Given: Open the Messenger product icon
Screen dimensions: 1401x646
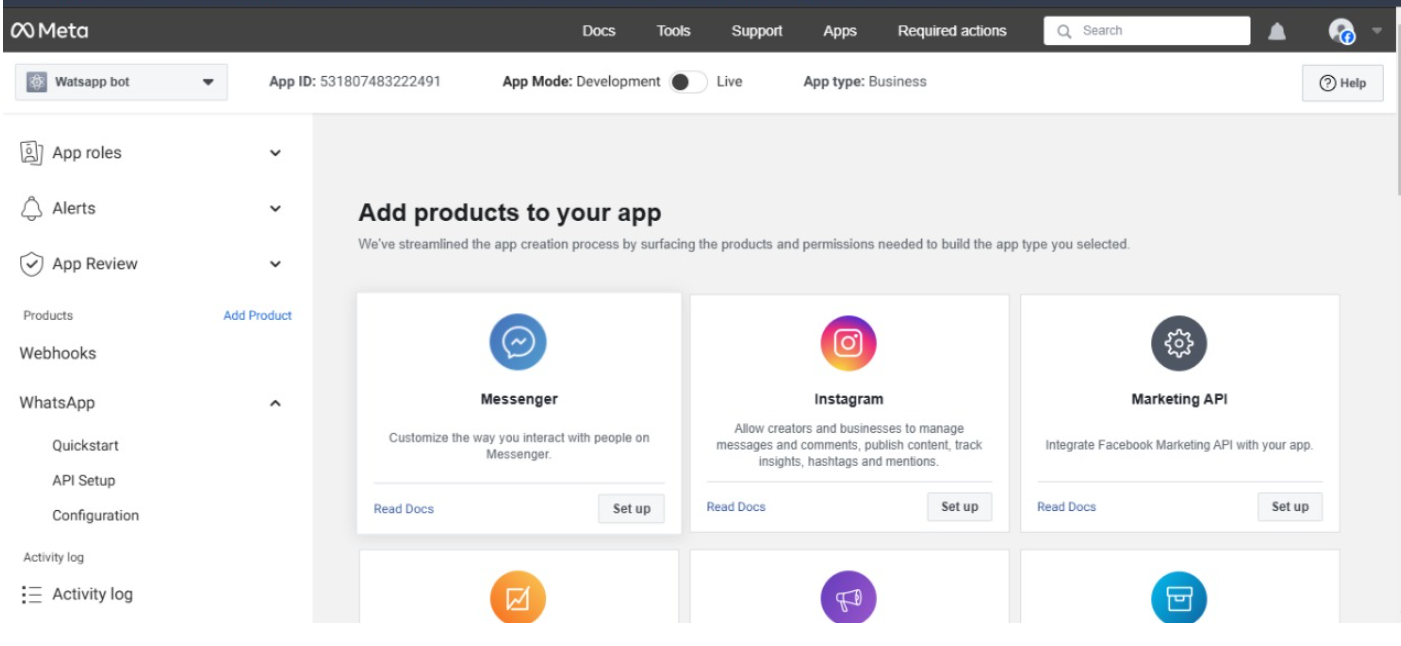Looking at the screenshot, I should [518, 341].
